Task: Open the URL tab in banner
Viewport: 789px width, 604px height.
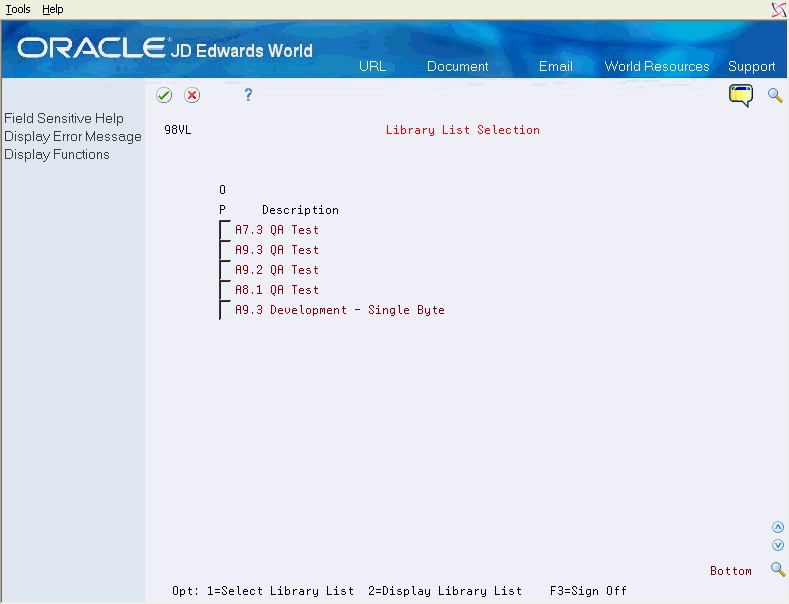Action: (372, 66)
